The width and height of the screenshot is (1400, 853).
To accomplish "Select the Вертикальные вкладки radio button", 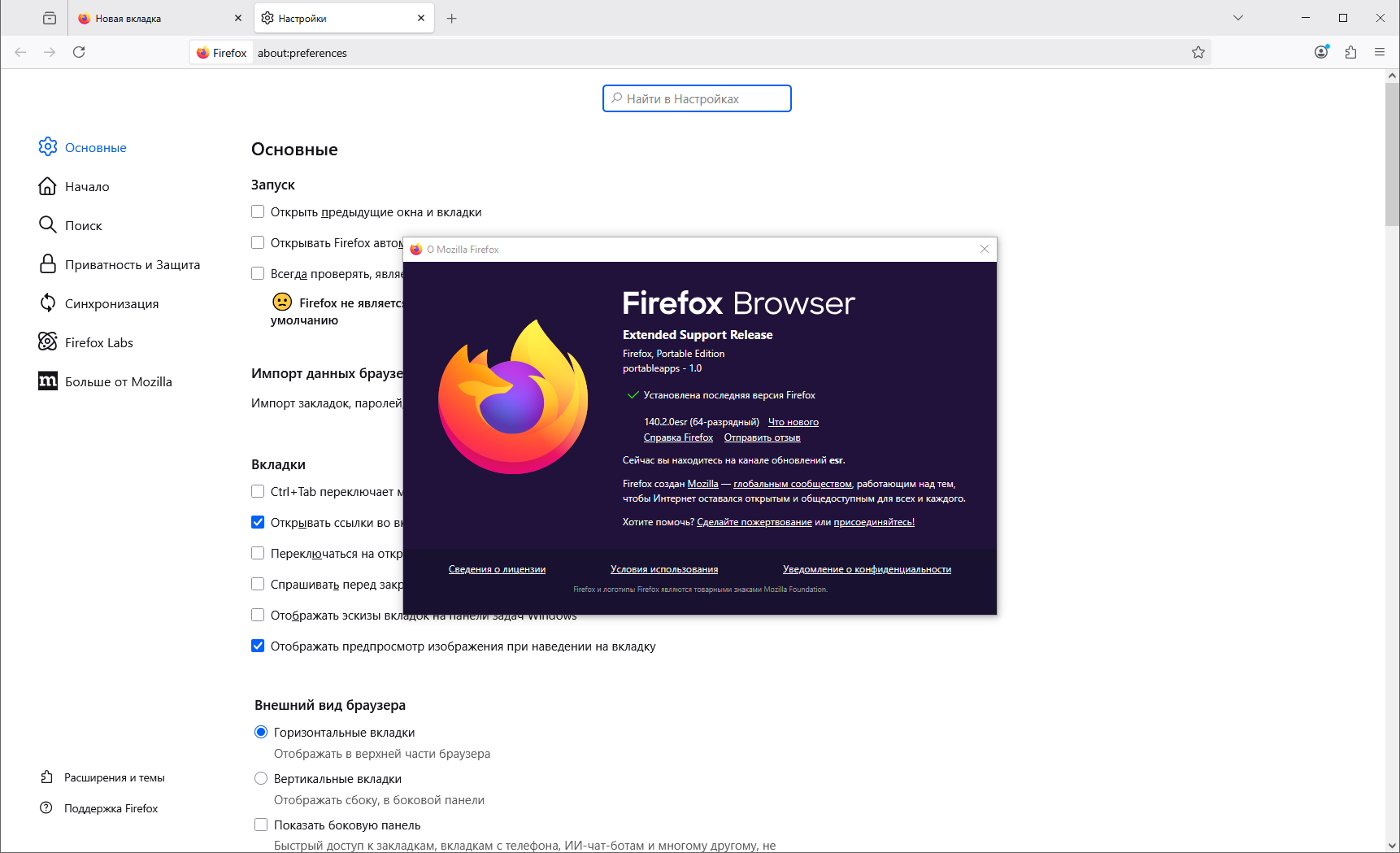I will (x=261, y=778).
